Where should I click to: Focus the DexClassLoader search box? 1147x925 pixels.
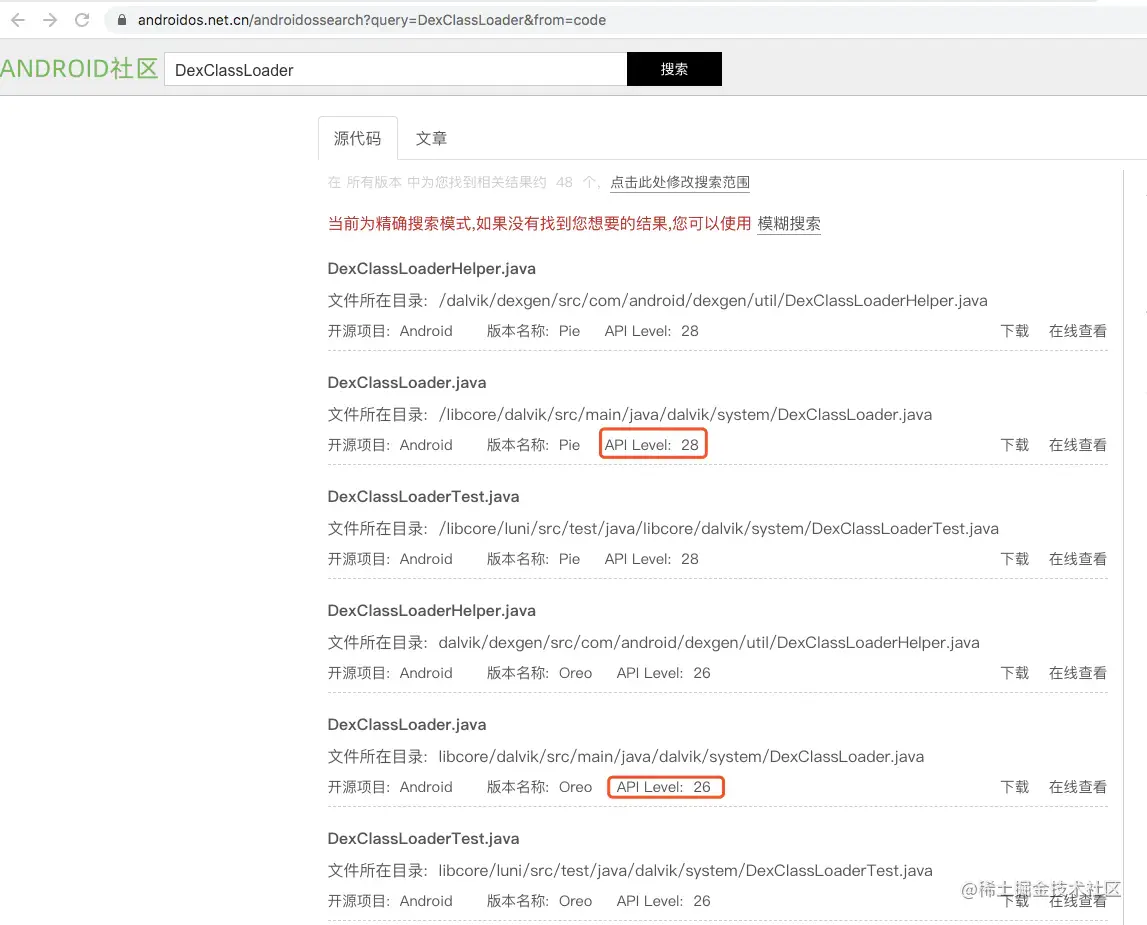396,69
